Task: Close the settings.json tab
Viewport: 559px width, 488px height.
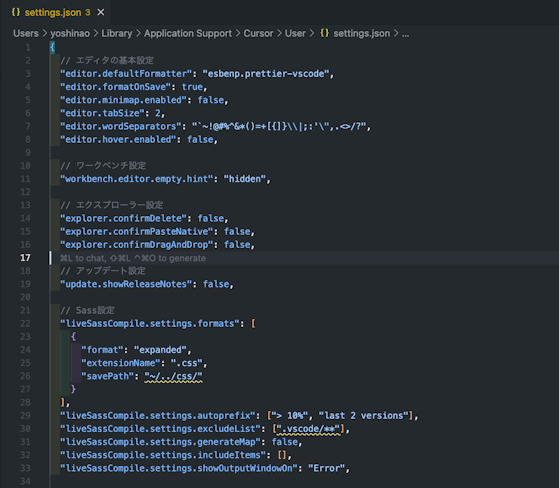Action: pos(101,12)
